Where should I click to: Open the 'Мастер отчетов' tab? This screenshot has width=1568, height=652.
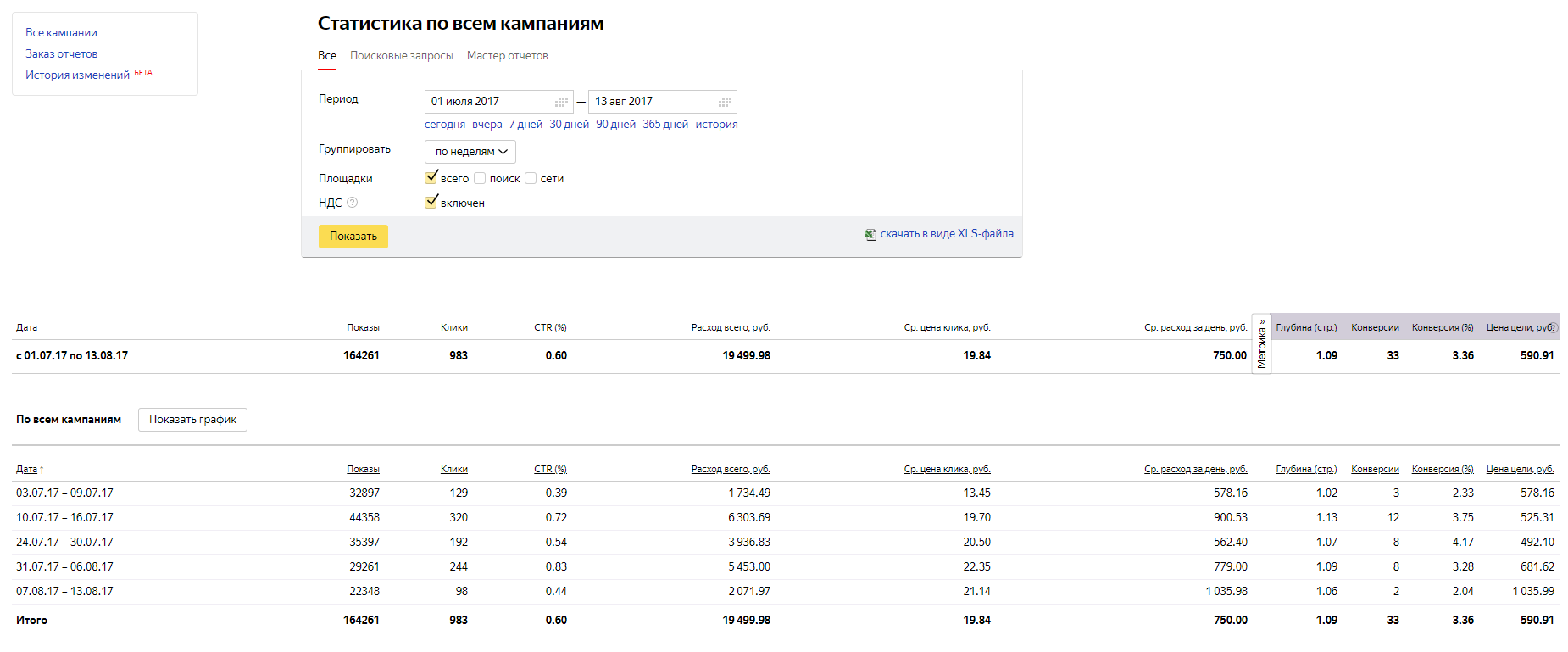point(507,56)
